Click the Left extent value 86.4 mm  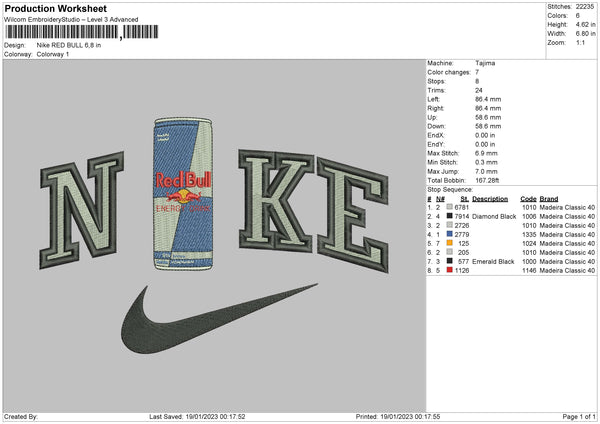pos(488,99)
